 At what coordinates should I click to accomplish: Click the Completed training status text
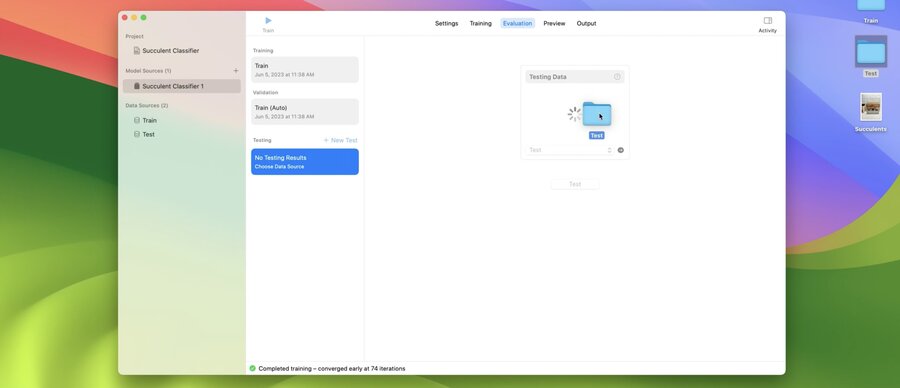[332, 368]
